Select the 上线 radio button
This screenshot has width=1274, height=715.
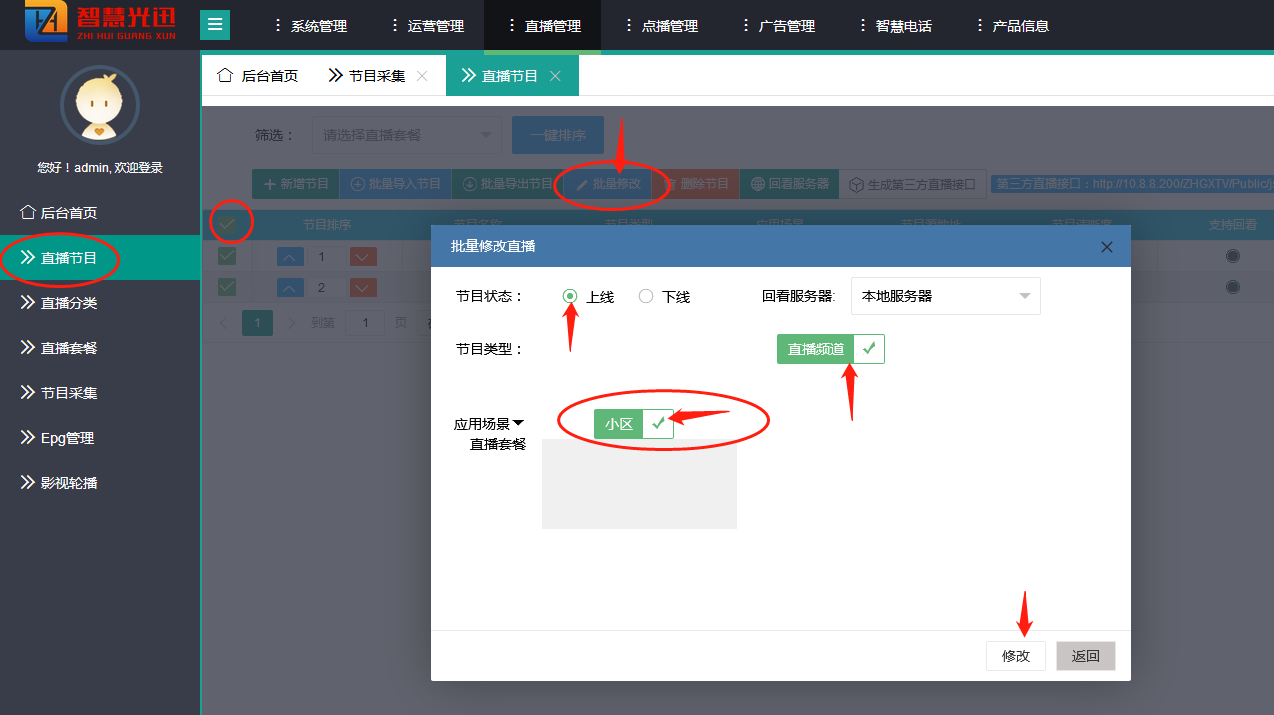click(570, 296)
